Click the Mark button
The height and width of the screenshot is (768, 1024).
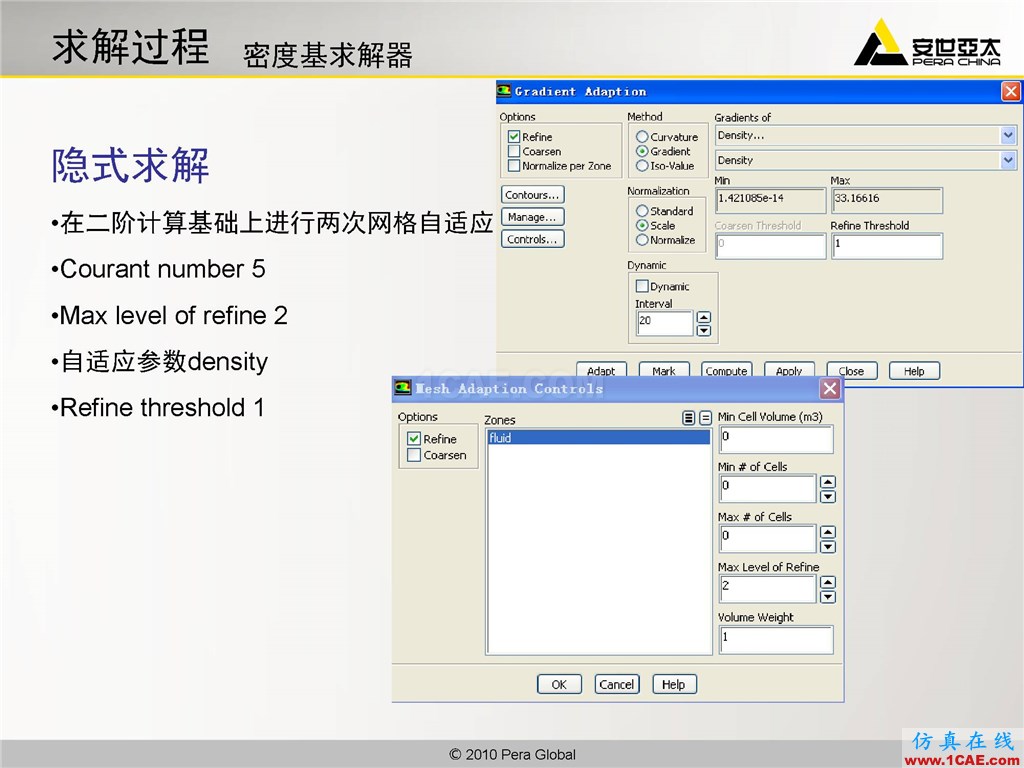click(x=664, y=370)
